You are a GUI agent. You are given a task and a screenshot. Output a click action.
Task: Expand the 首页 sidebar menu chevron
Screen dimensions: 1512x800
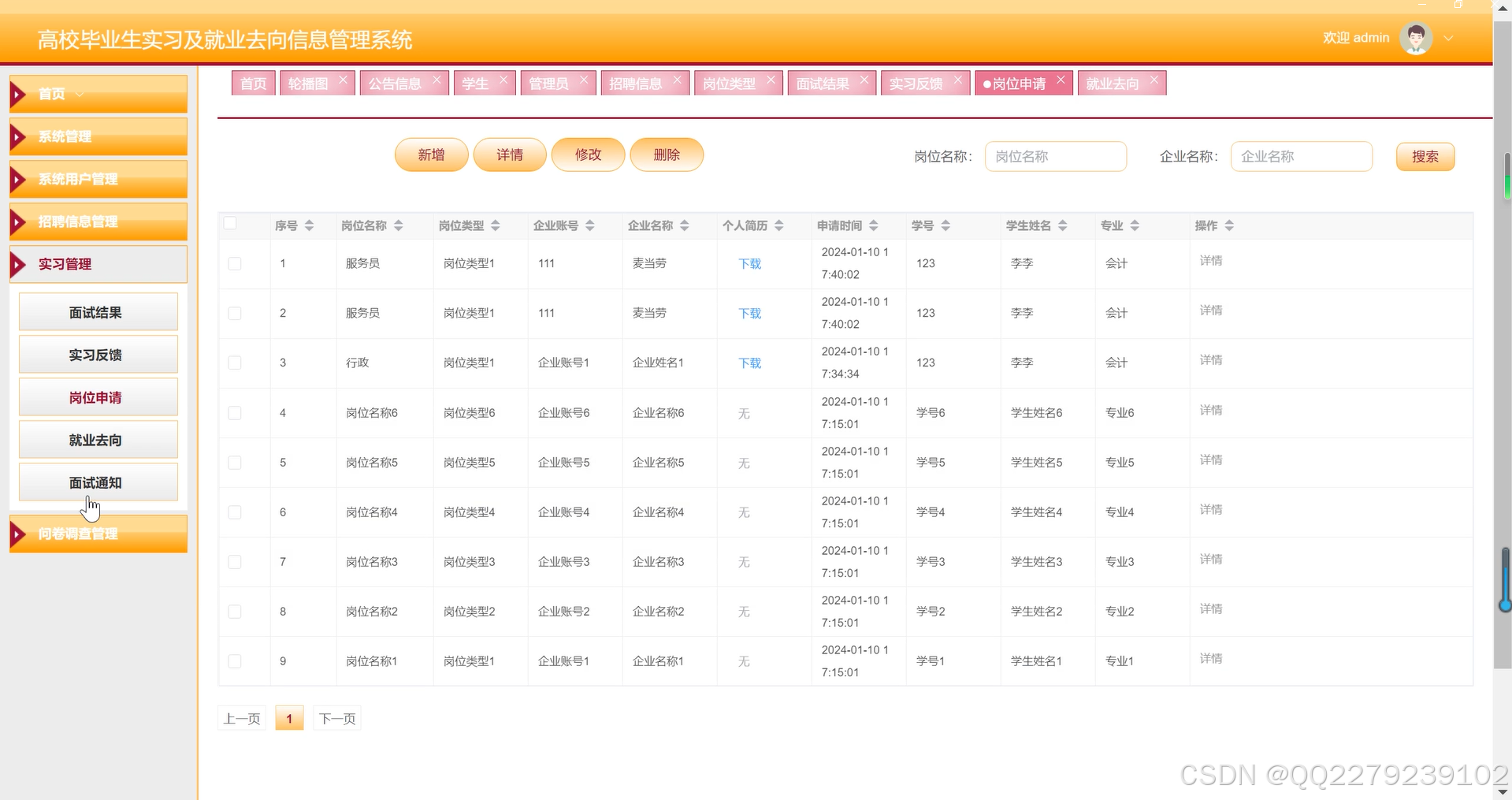coord(79,94)
